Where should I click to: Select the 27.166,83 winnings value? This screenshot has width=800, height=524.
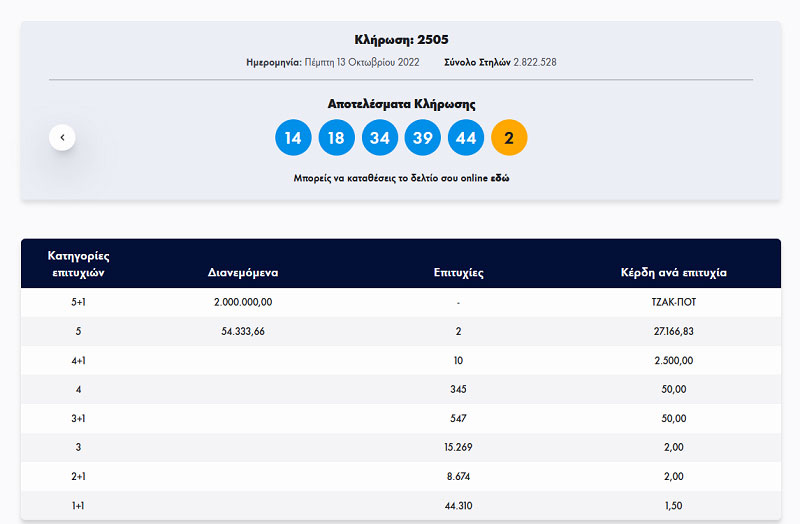coord(674,331)
